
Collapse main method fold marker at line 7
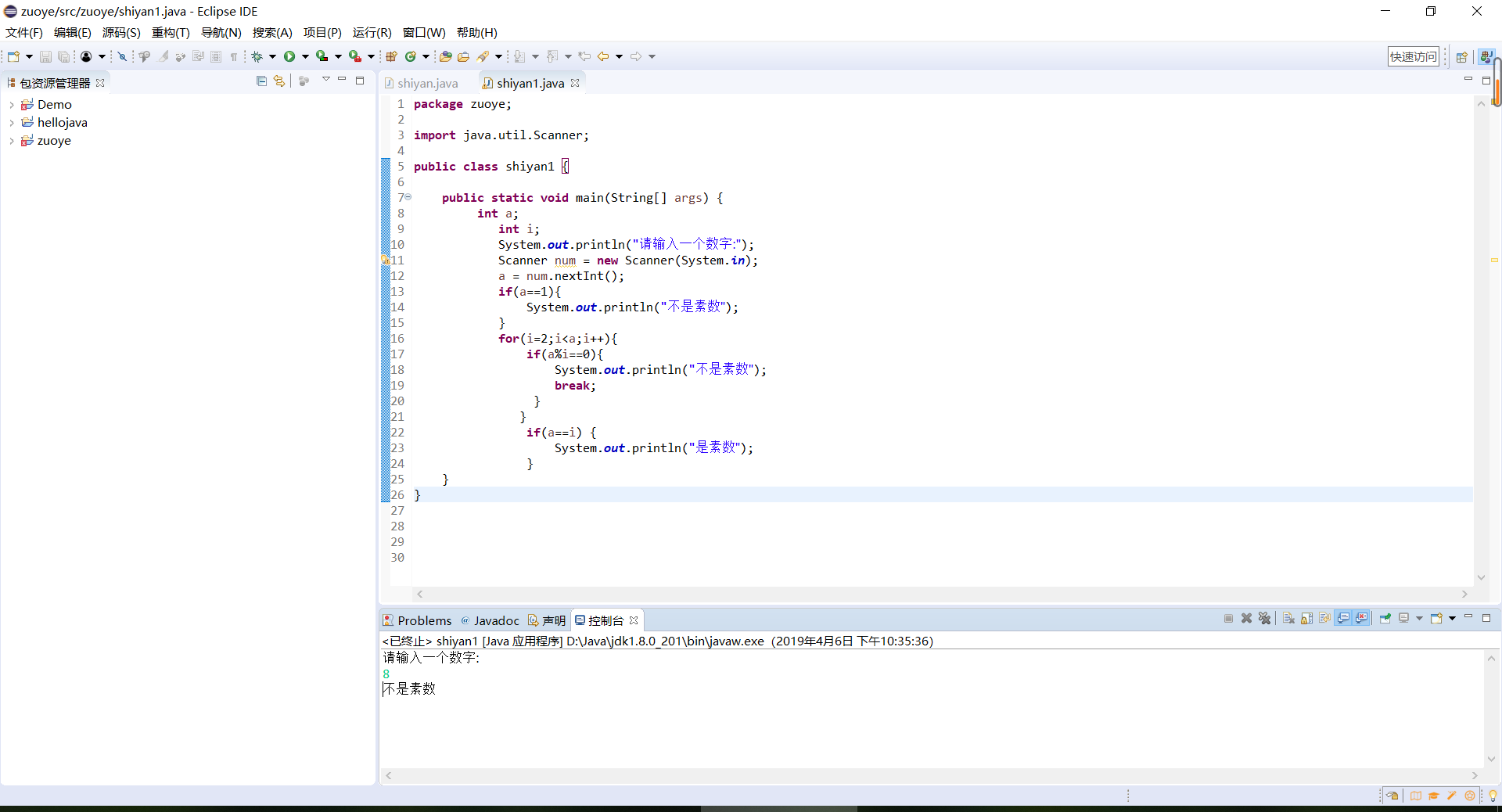pos(408,197)
